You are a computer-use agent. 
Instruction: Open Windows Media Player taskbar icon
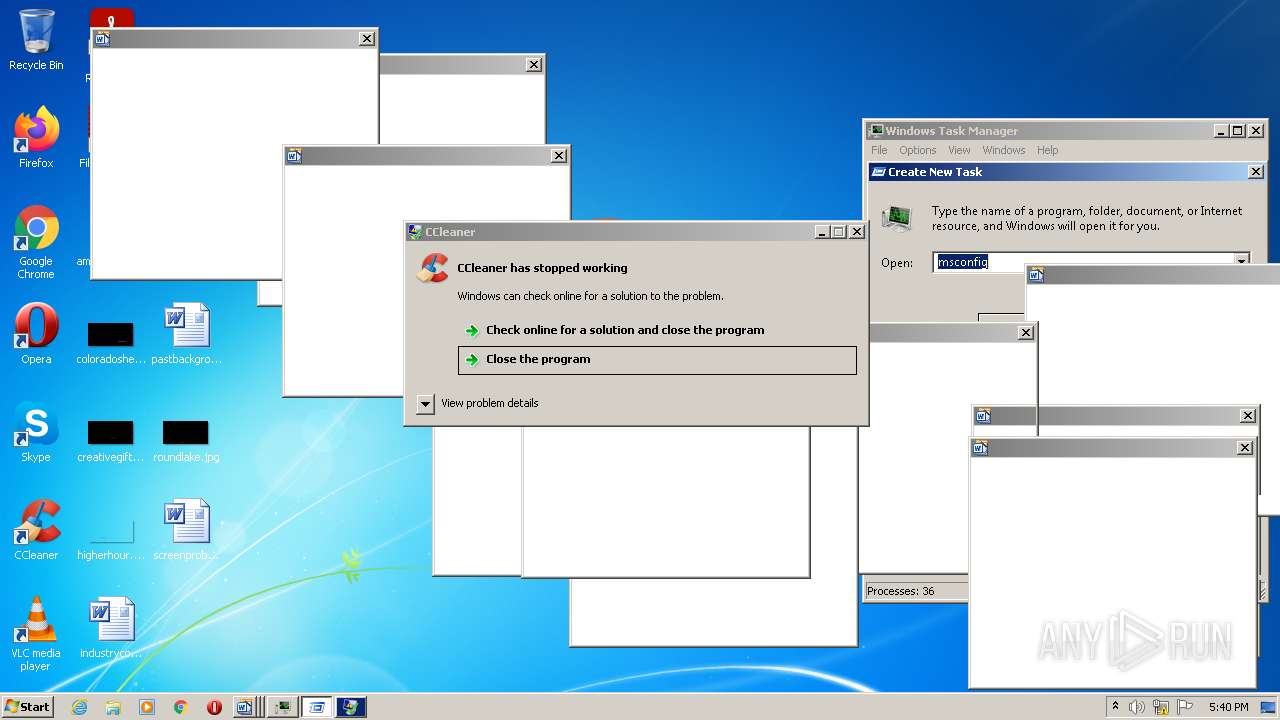coord(147,707)
